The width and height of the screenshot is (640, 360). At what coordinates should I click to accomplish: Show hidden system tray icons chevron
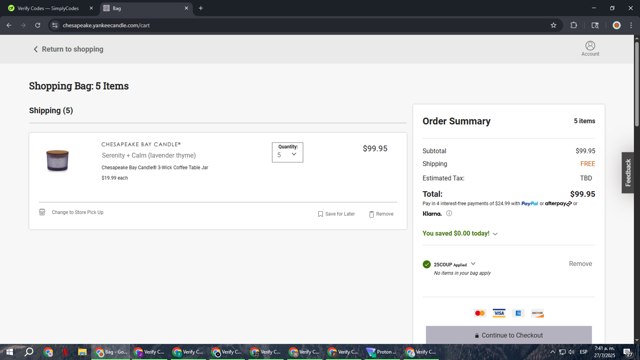pyautogui.click(x=552, y=352)
